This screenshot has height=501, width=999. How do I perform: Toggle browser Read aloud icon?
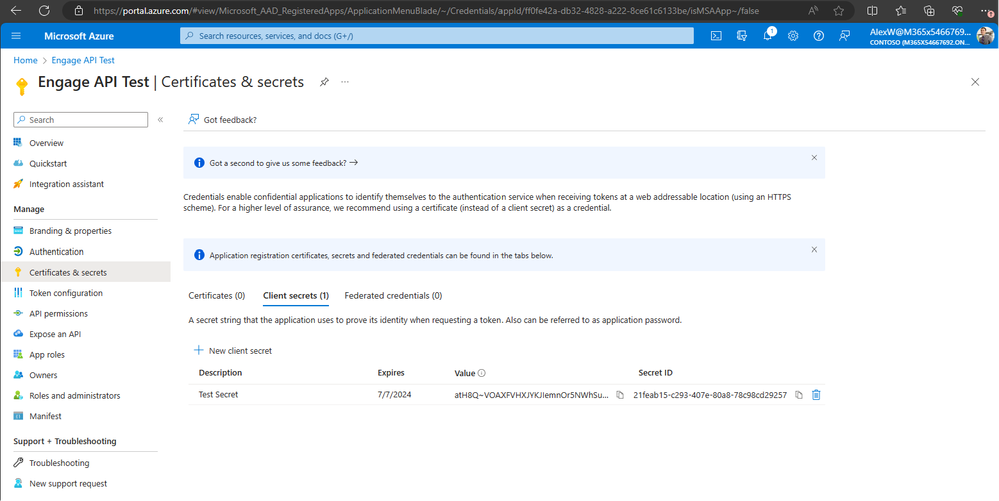click(x=813, y=11)
